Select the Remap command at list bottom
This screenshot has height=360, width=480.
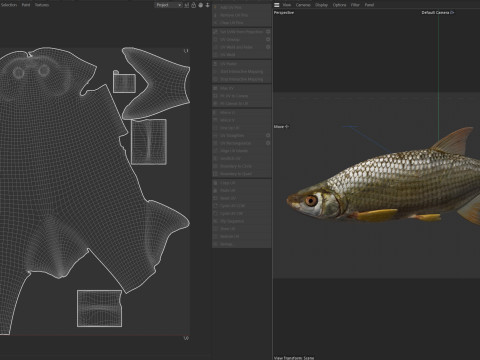[242, 244]
